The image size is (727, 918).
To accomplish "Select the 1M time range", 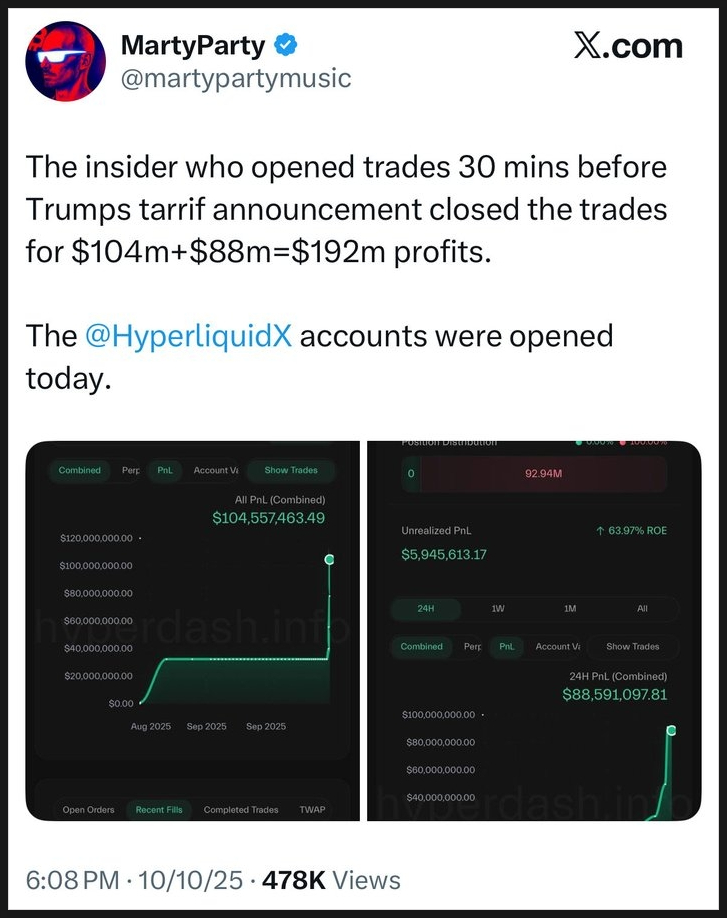I will click(570, 608).
